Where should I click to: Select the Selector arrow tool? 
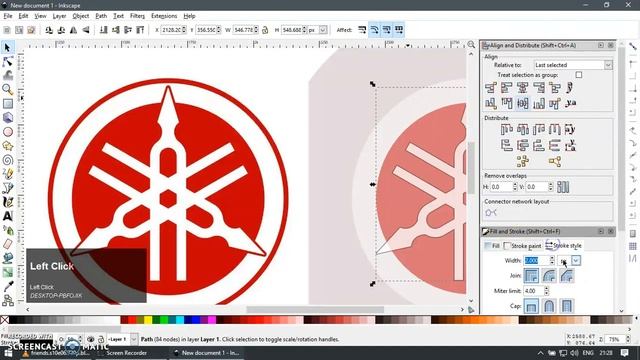(7, 47)
